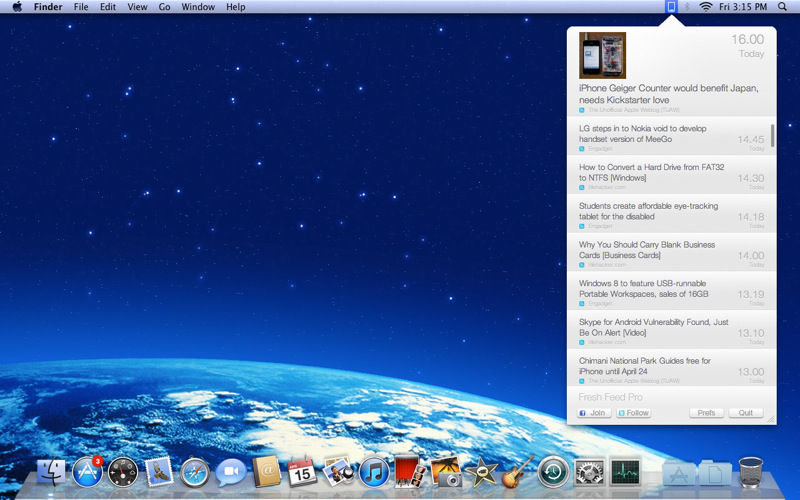Click the 14.30 timestamp
This screenshot has width=800, height=500.
tap(751, 178)
